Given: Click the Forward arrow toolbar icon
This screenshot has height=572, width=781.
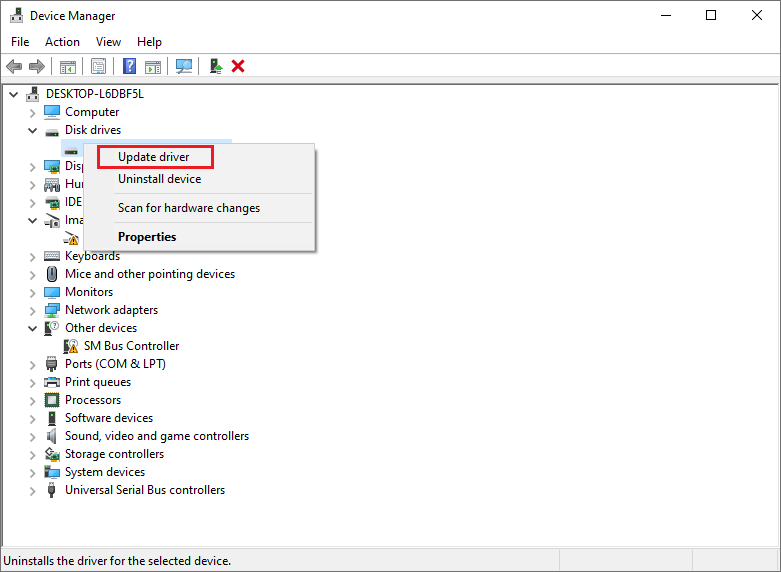Looking at the screenshot, I should coord(37,66).
